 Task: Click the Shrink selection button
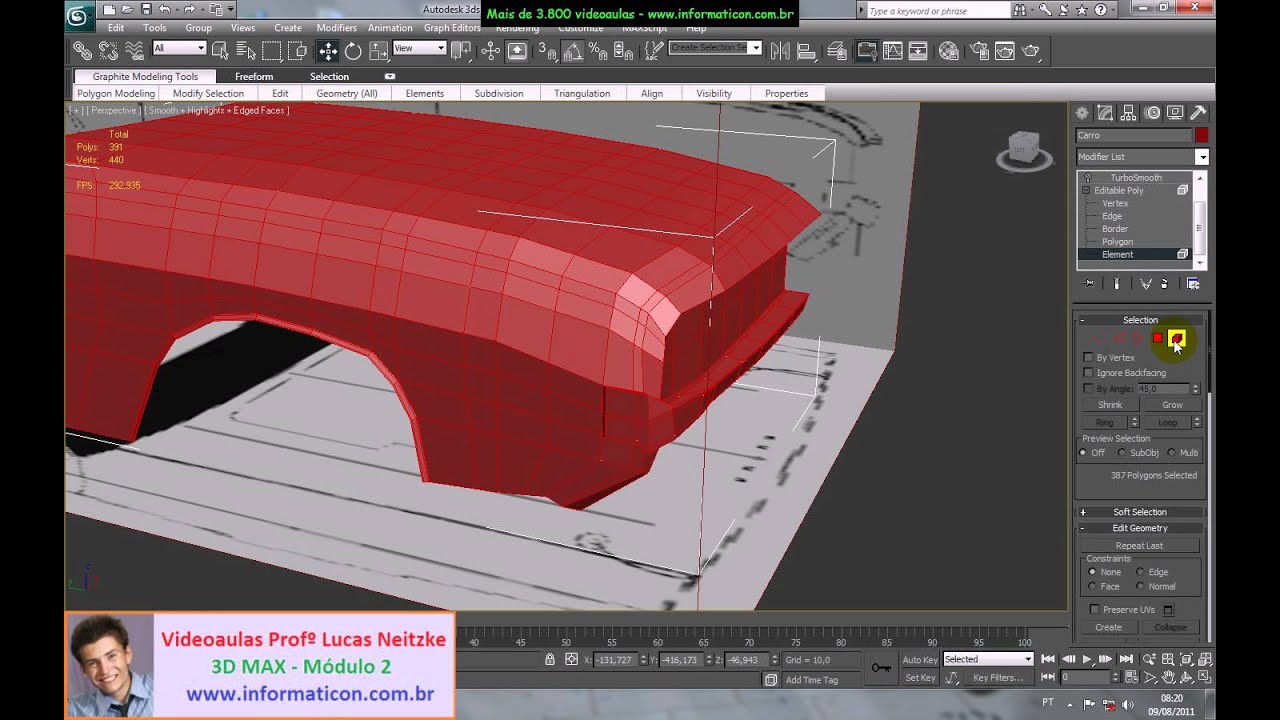click(x=1110, y=405)
